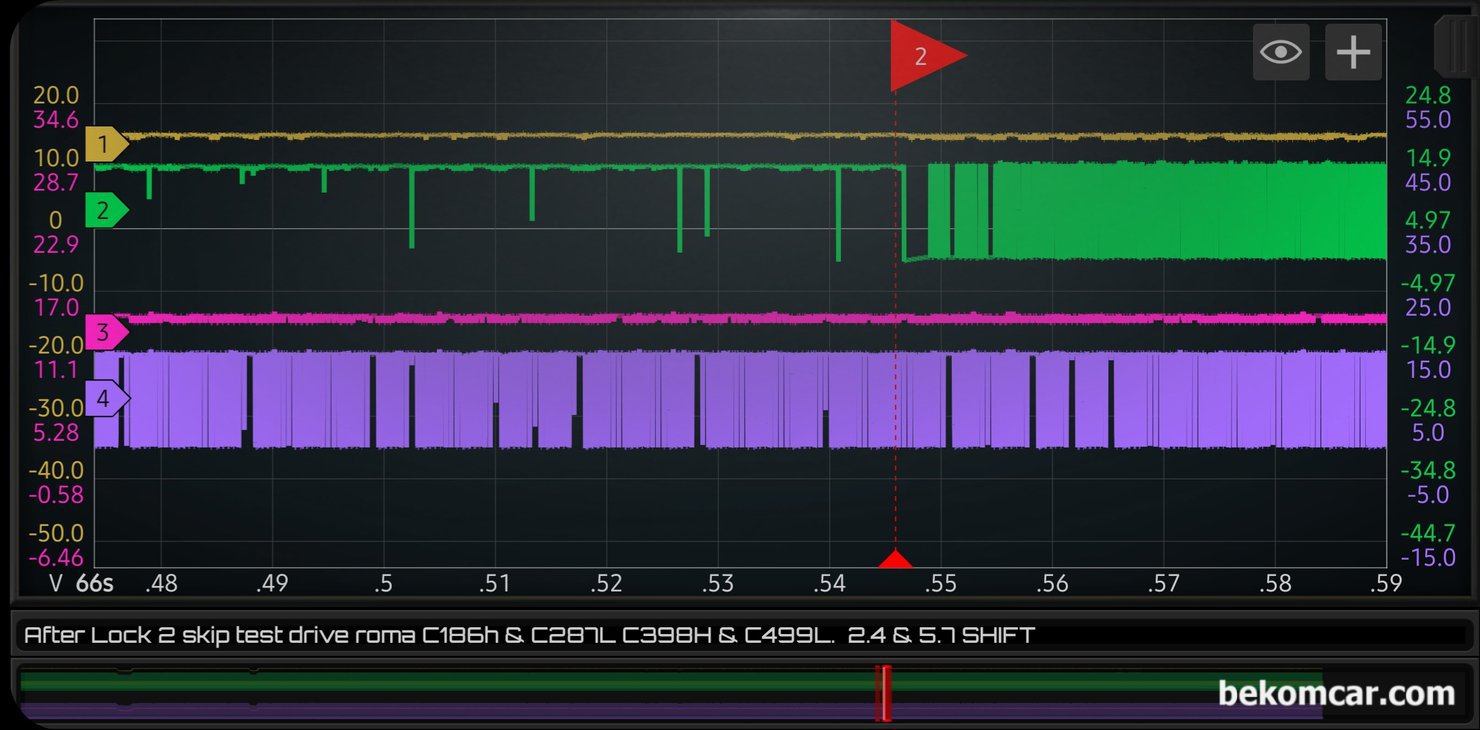
Task: Click the '.5' time axis tick
Action: click(x=383, y=584)
